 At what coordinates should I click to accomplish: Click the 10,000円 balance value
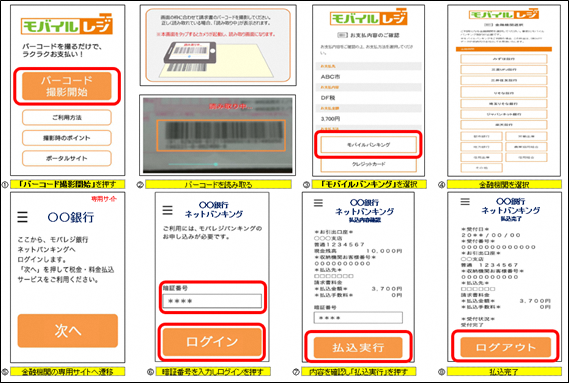(384, 251)
